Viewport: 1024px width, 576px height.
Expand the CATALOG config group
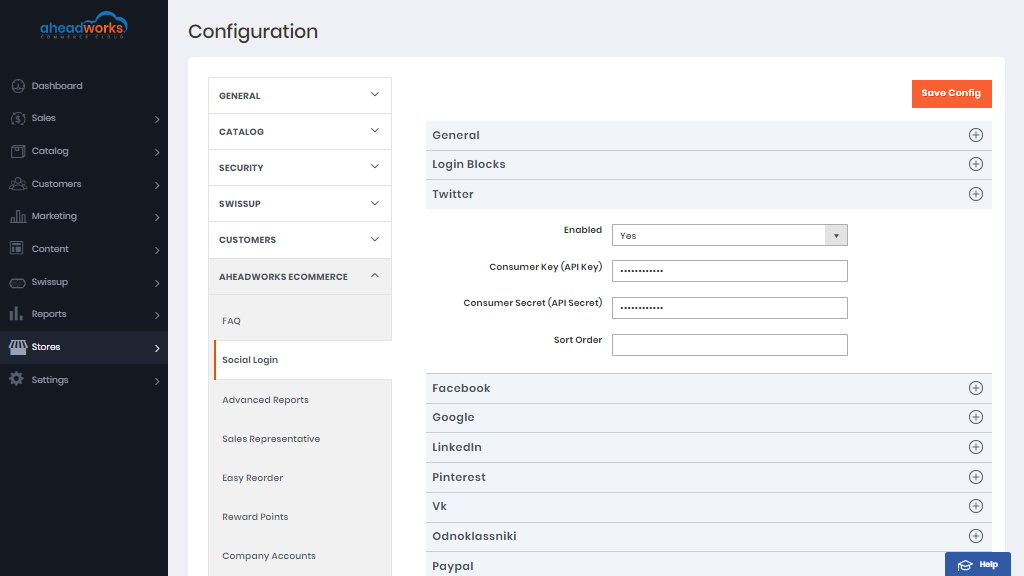(300, 131)
